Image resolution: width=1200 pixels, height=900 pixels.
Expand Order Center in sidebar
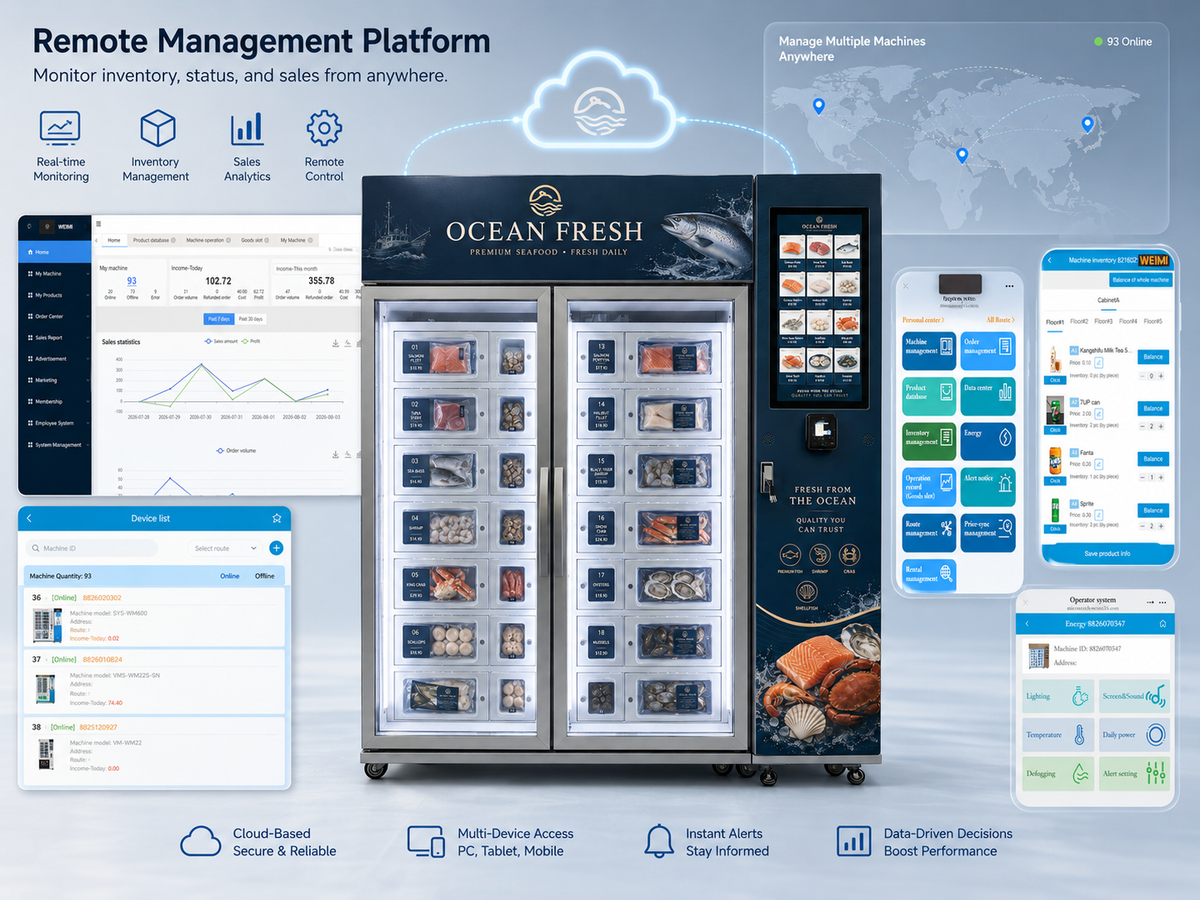55,316
